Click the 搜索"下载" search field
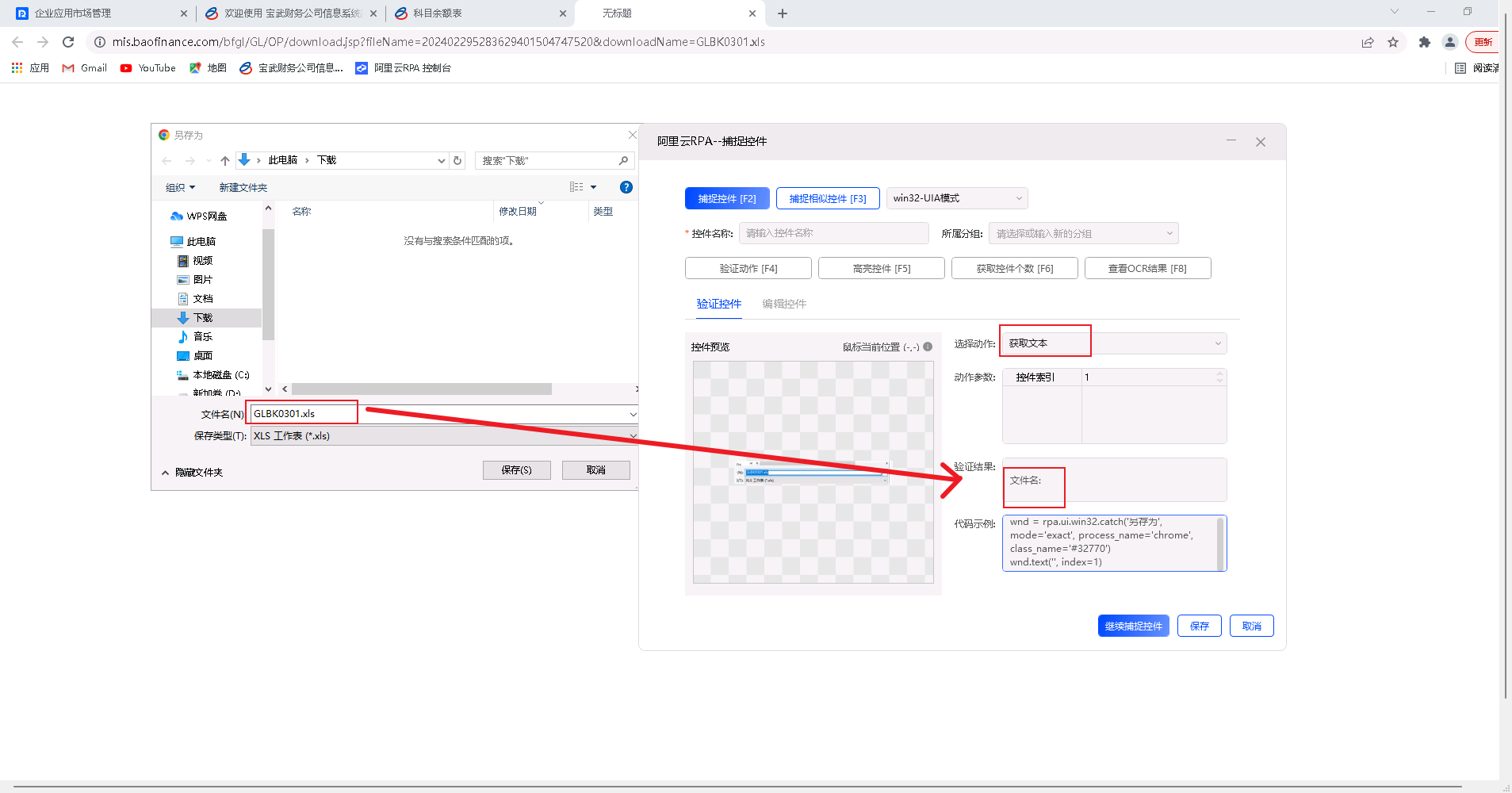The height and width of the screenshot is (793, 1512). (554, 161)
